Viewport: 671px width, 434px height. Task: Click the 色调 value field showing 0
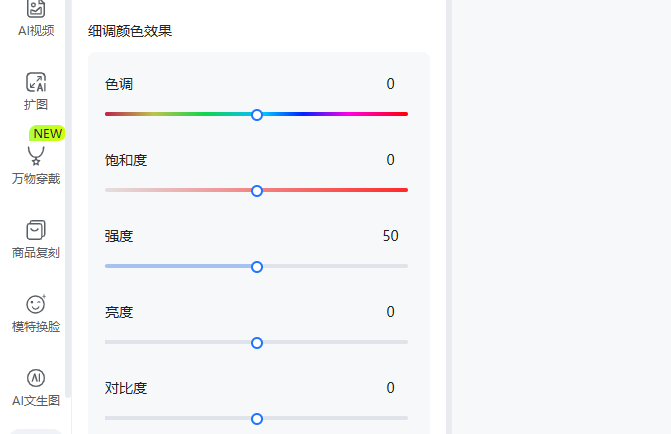click(390, 84)
